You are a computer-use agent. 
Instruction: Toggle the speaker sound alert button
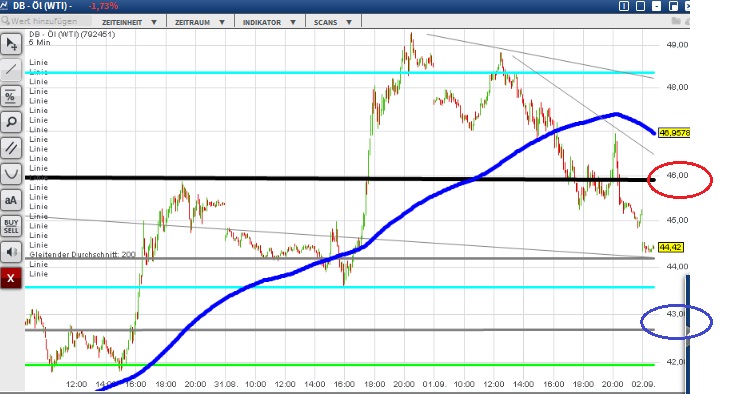click(11, 251)
